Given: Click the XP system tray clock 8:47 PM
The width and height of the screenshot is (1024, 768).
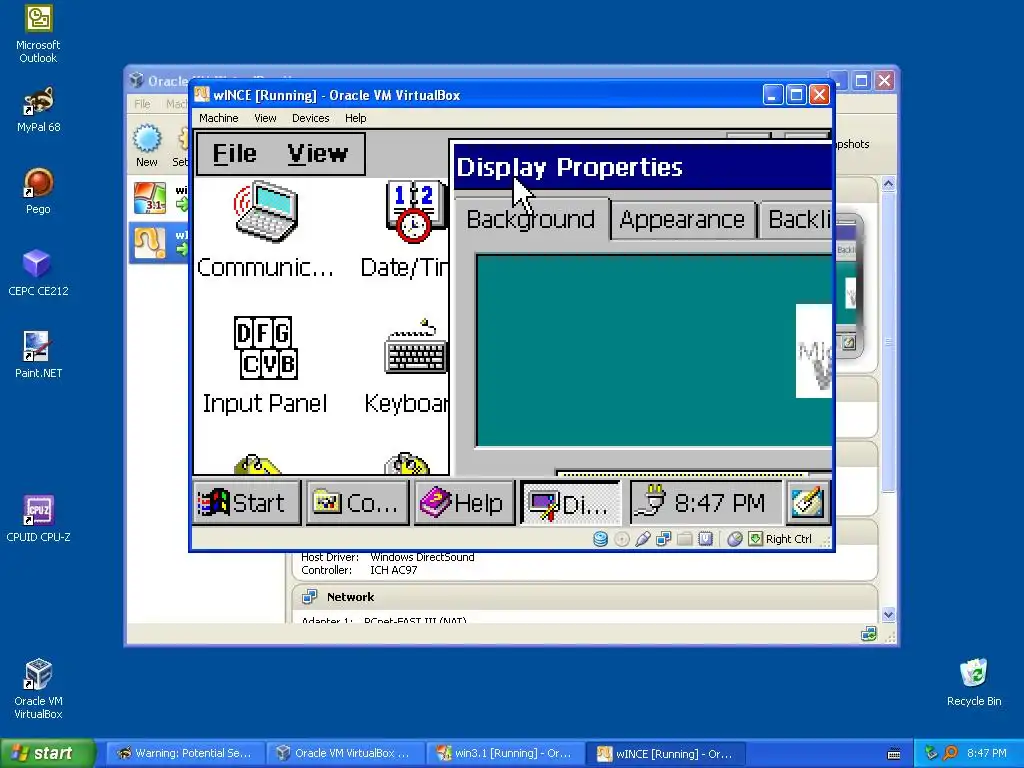Looking at the screenshot, I should (987, 753).
